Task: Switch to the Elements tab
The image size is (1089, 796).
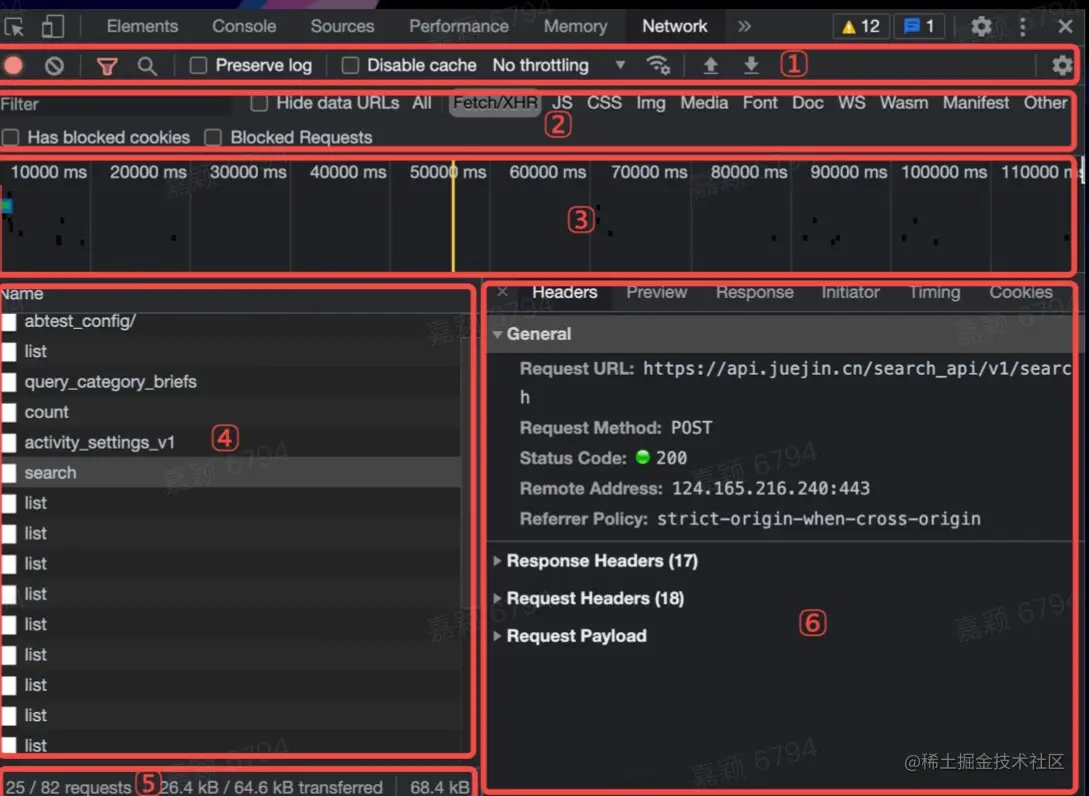Action: tap(142, 26)
